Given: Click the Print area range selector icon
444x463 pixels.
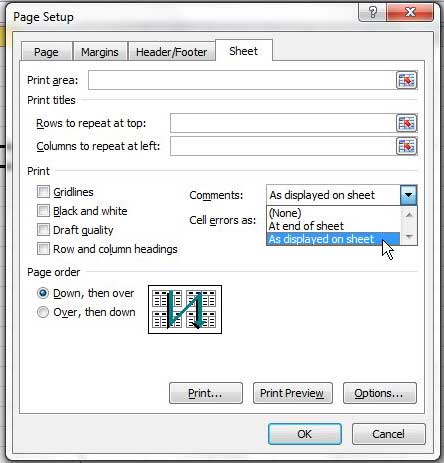Looking at the screenshot, I should (406, 80).
